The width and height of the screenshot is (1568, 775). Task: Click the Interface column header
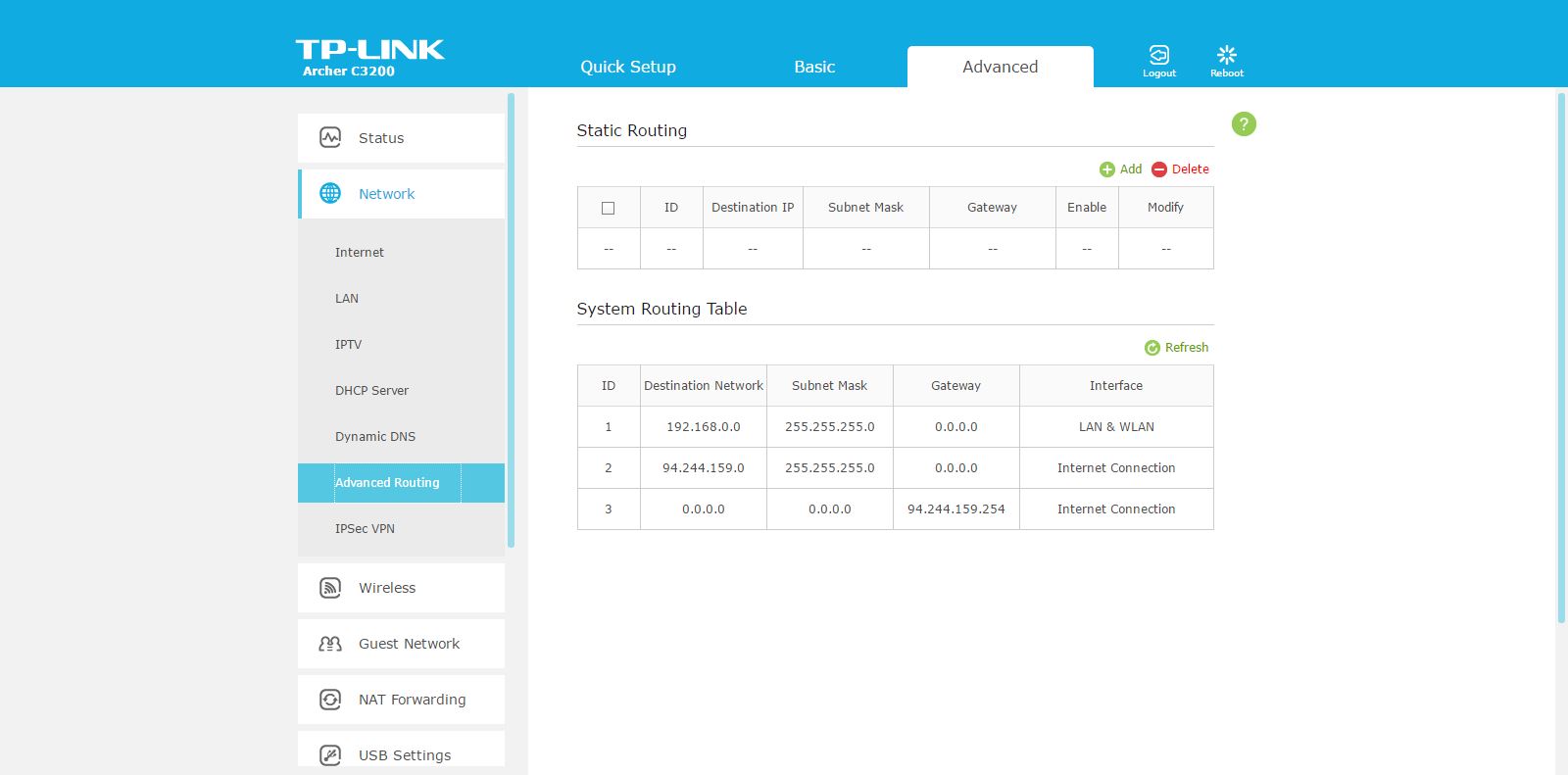click(1116, 386)
